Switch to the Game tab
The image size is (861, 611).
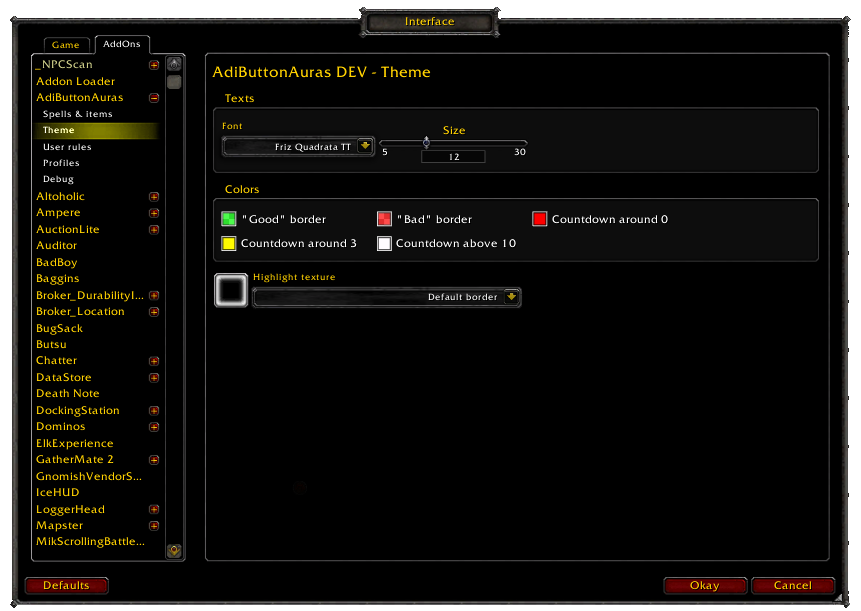[x=66, y=45]
